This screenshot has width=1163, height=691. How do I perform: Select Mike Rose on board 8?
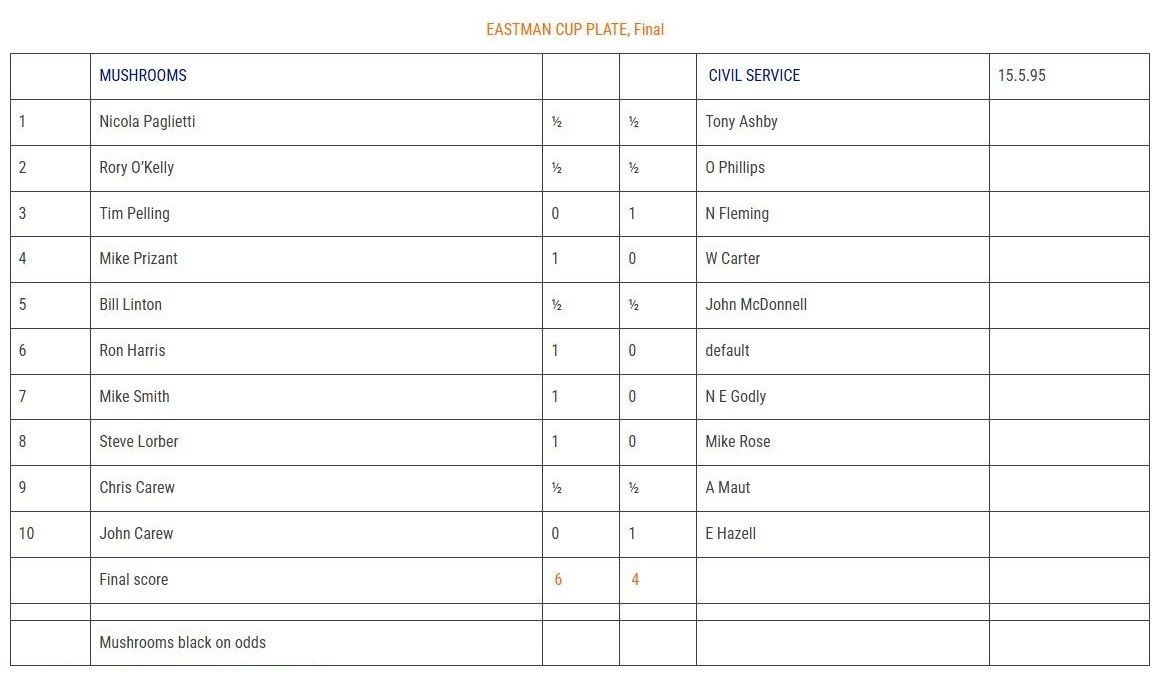click(x=737, y=442)
